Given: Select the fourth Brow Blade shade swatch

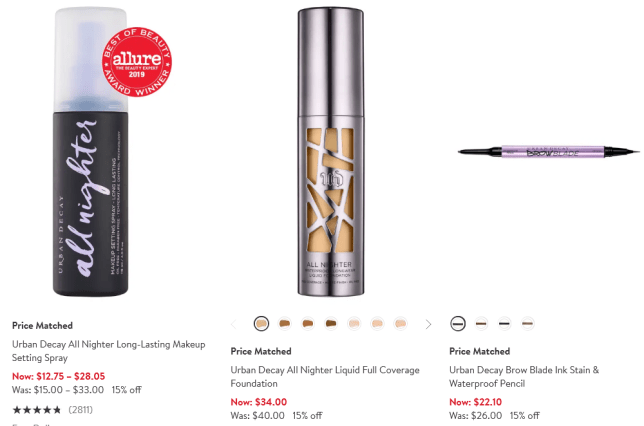Looking at the screenshot, I should pos(528,324).
